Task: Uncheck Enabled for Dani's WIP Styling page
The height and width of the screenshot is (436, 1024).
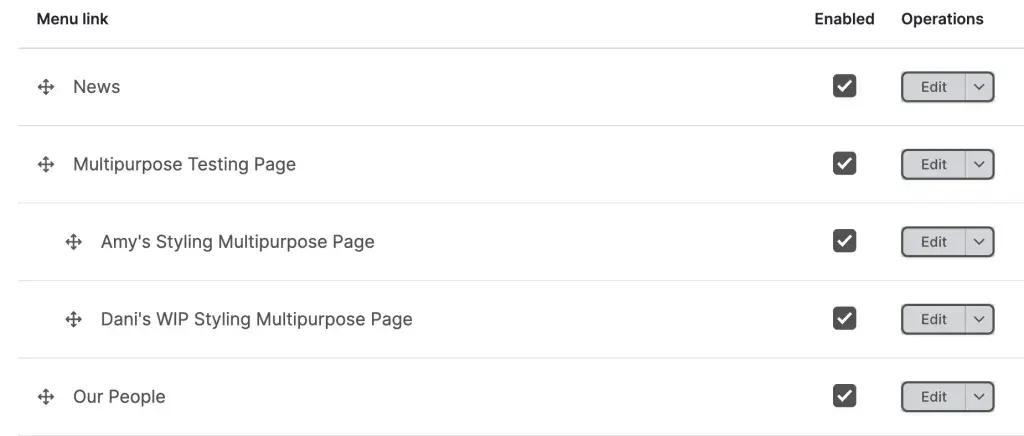Action: 844,319
